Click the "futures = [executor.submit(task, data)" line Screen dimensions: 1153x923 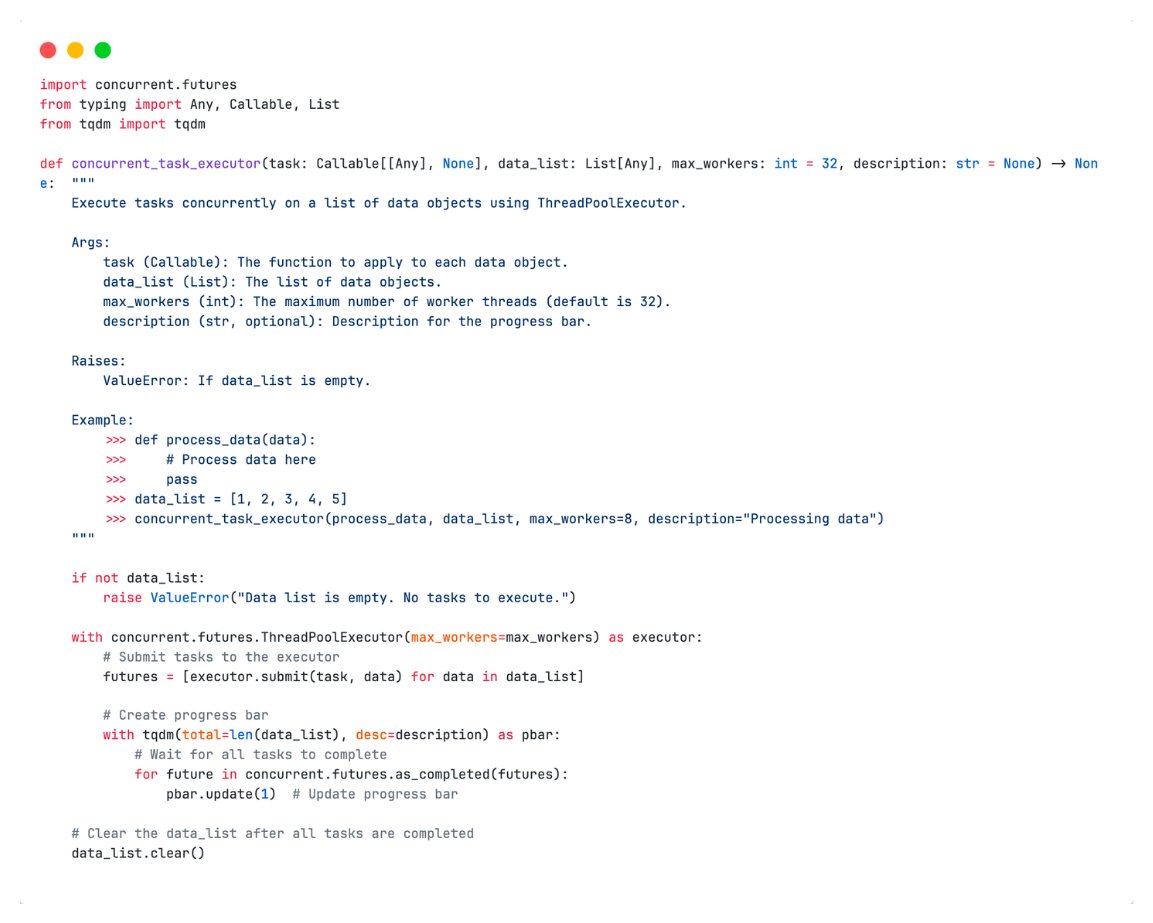(x=343, y=677)
